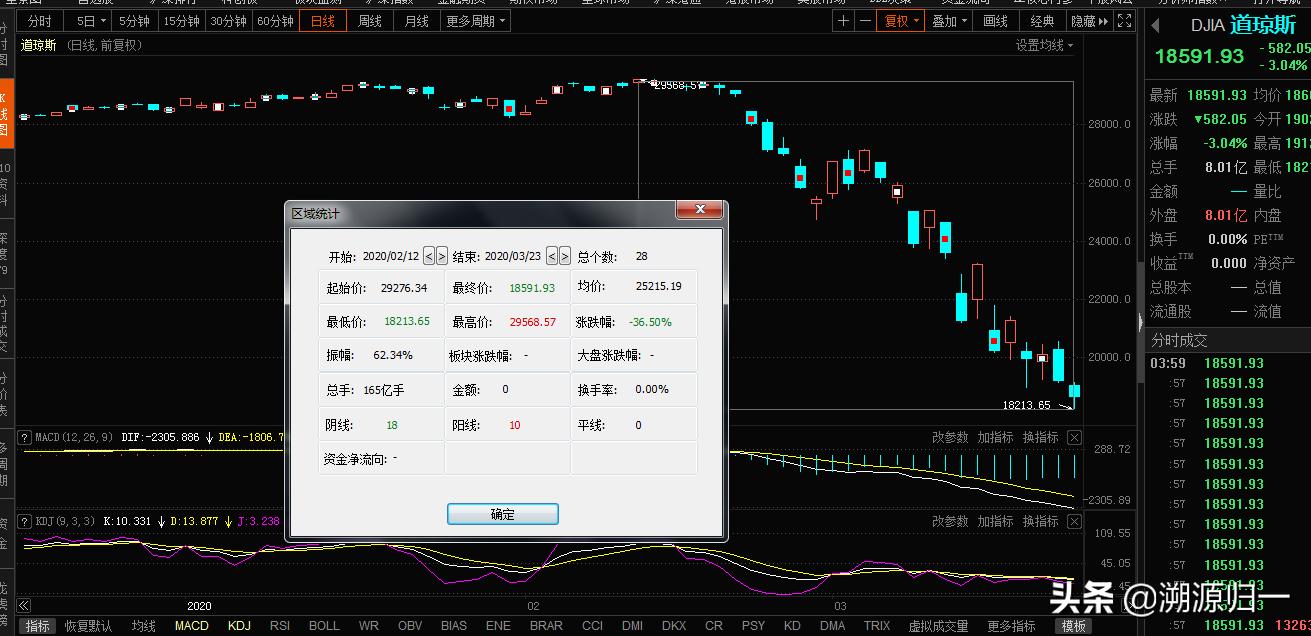The image size is (1311, 636).
Task: Step end date forward in dialog
Action: [x=565, y=256]
